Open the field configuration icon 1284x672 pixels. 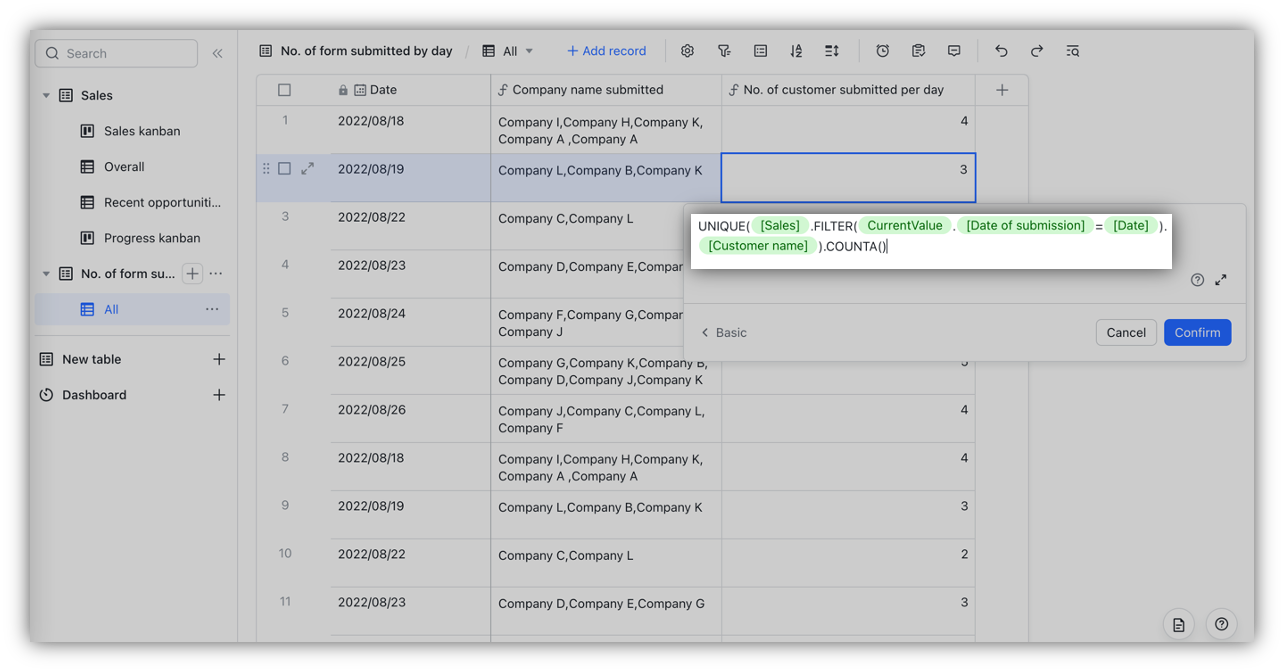[760, 51]
